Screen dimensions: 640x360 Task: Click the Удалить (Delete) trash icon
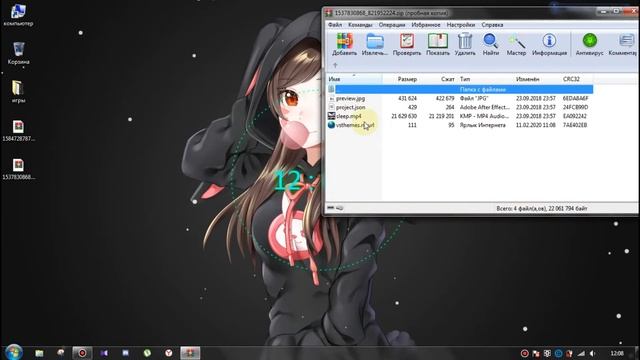point(465,42)
